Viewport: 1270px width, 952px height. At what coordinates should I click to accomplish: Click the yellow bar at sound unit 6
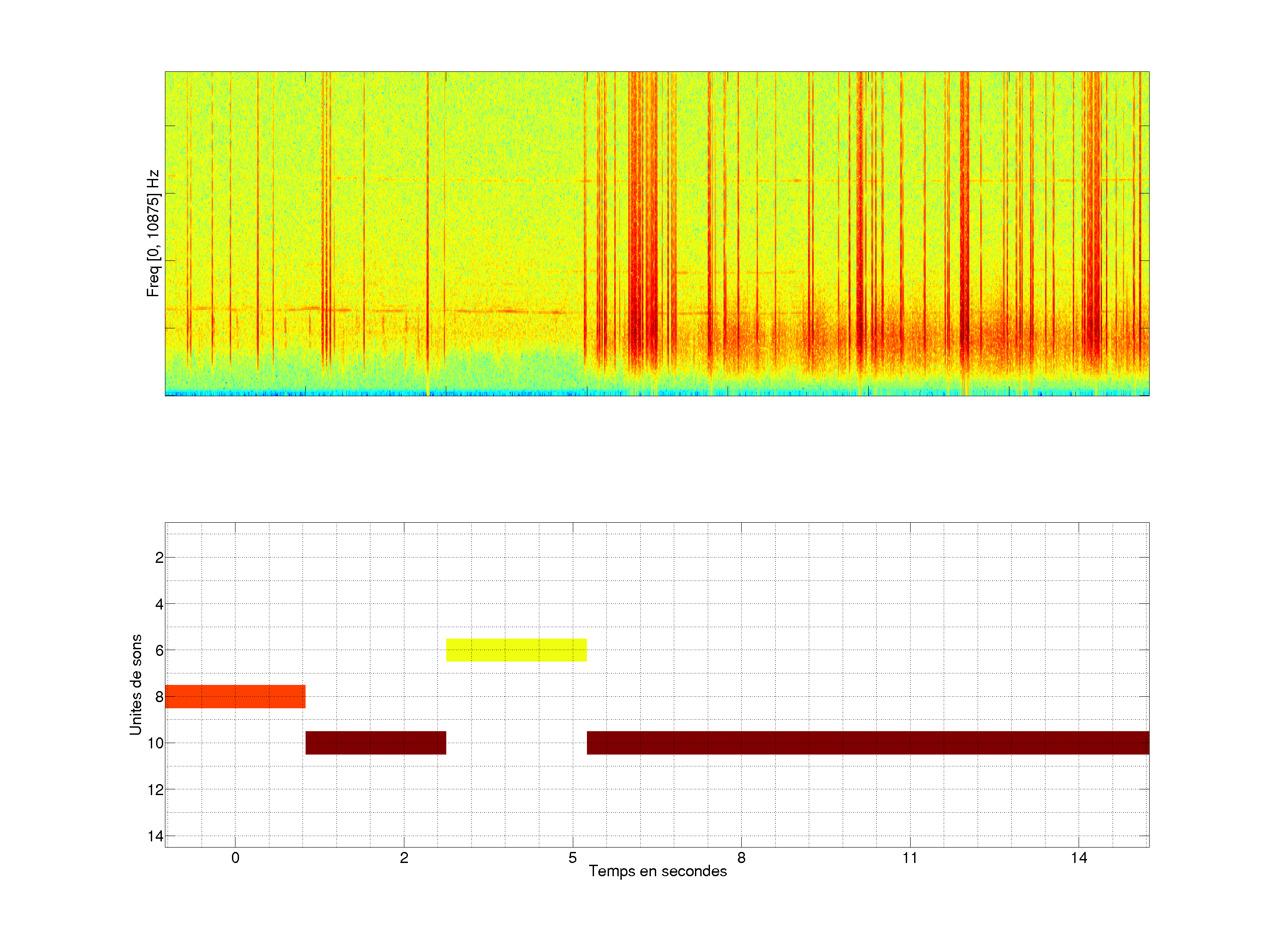point(516,650)
